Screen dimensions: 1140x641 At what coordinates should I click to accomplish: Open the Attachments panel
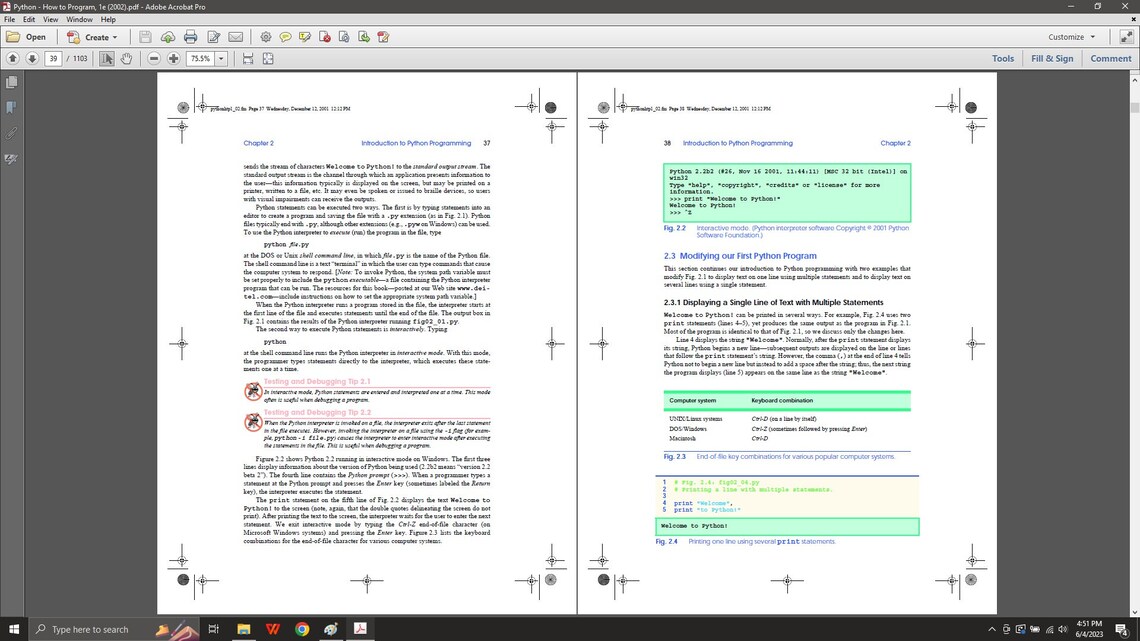(x=12, y=133)
